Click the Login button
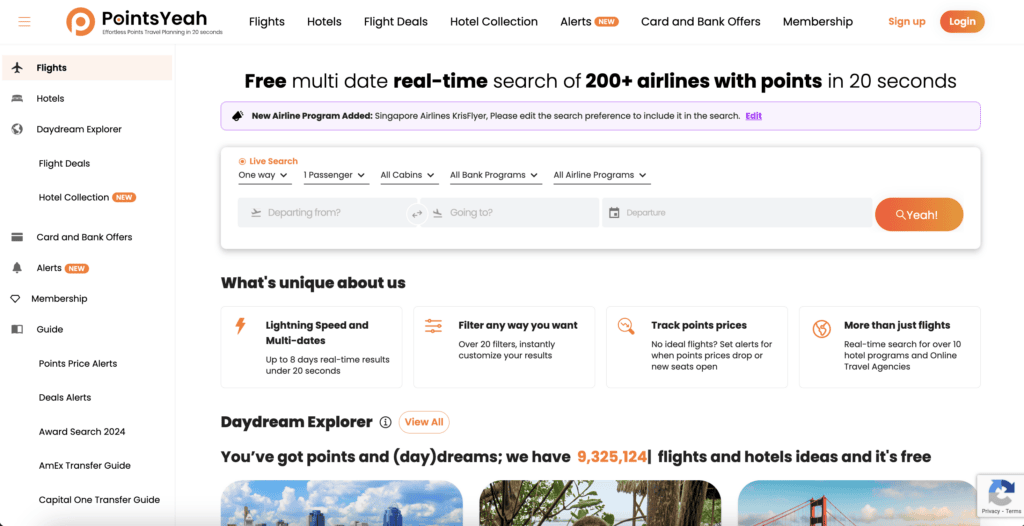1024x526 pixels. [x=962, y=22]
